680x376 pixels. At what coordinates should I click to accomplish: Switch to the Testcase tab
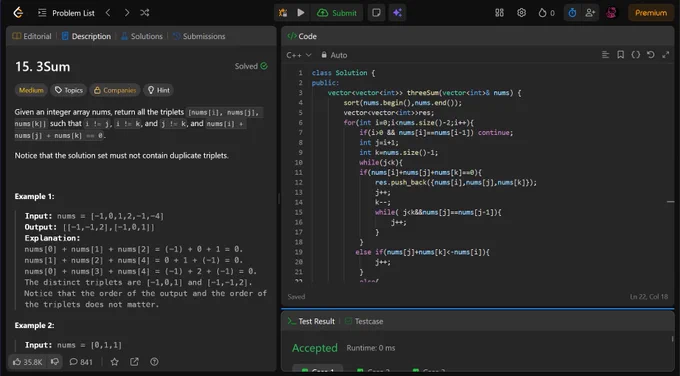point(364,321)
